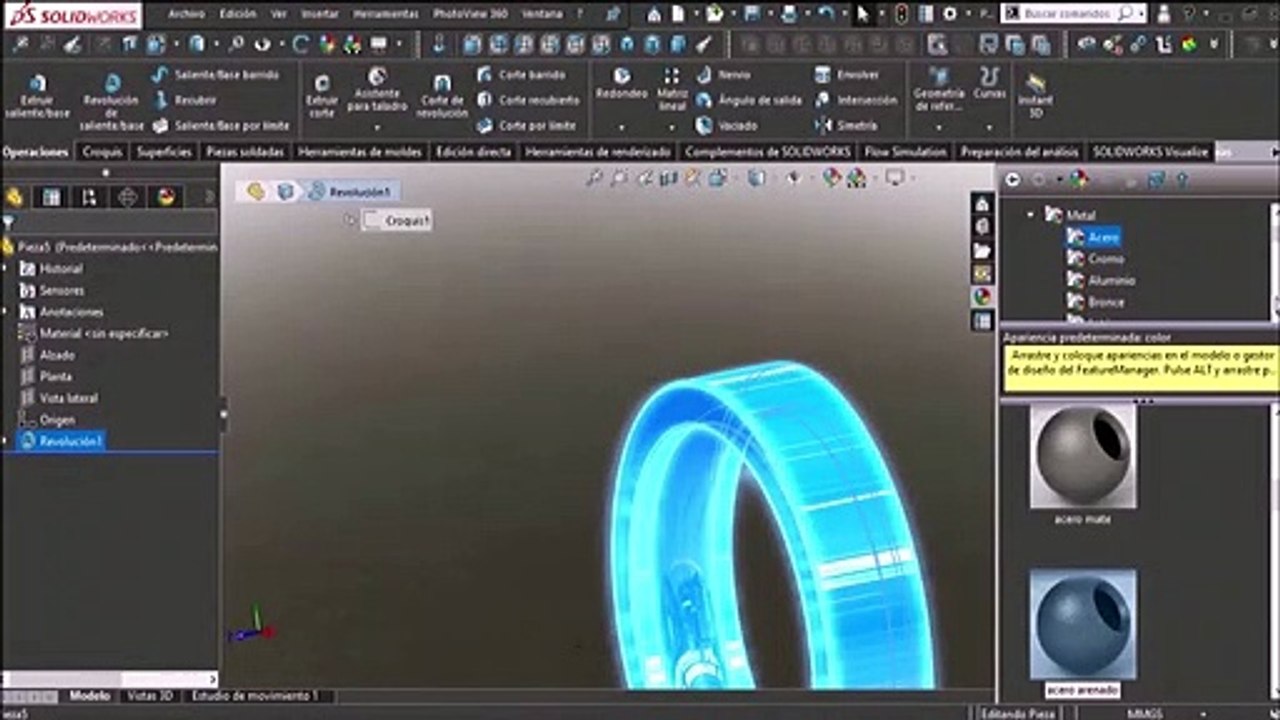Click the Edit Appearance icon in view toolbar

(x=832, y=178)
